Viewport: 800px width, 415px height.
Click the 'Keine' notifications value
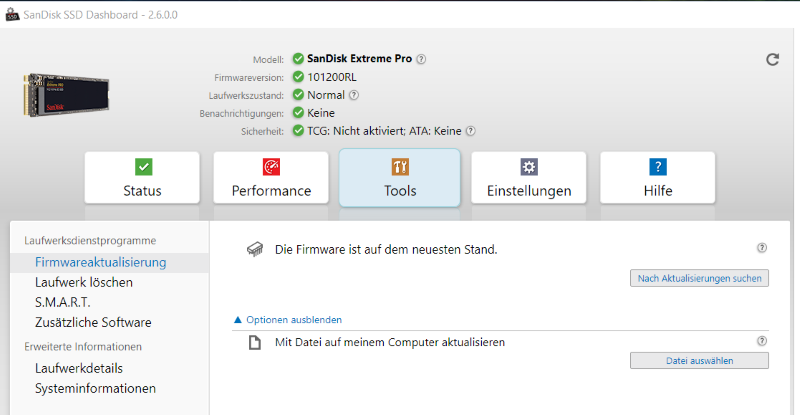coord(321,113)
